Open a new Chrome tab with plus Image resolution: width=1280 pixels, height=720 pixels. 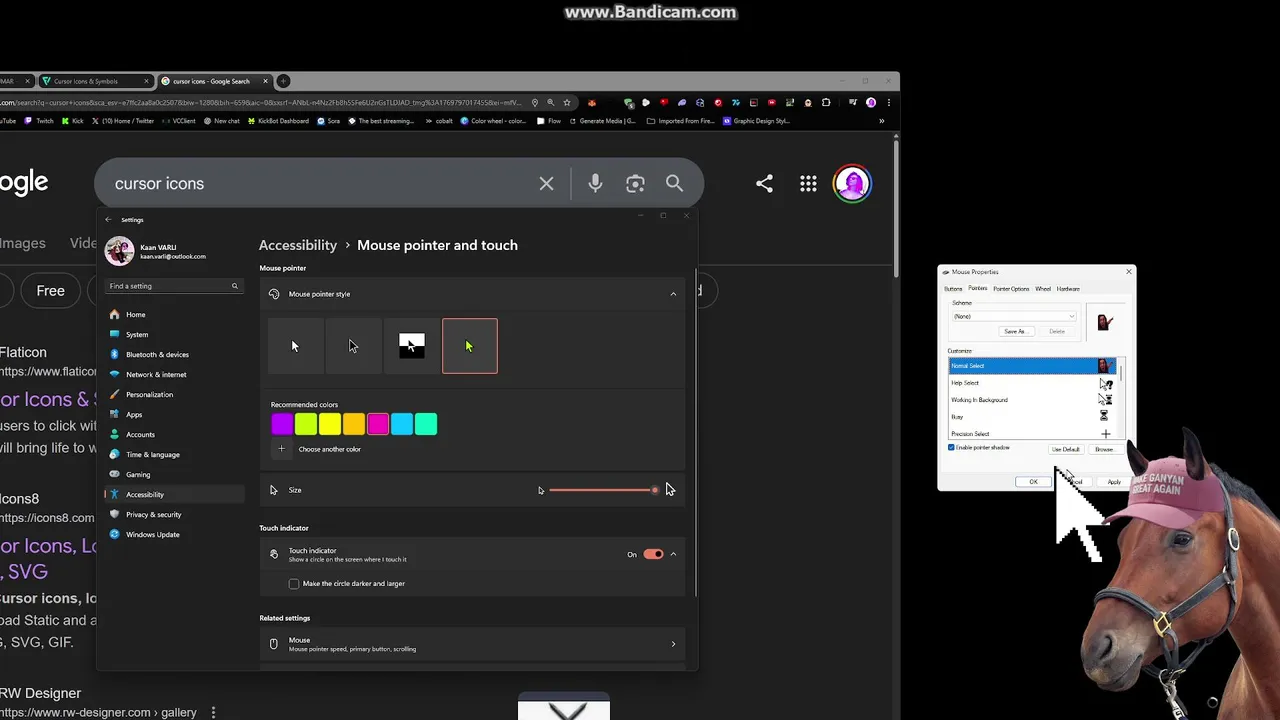click(x=283, y=81)
